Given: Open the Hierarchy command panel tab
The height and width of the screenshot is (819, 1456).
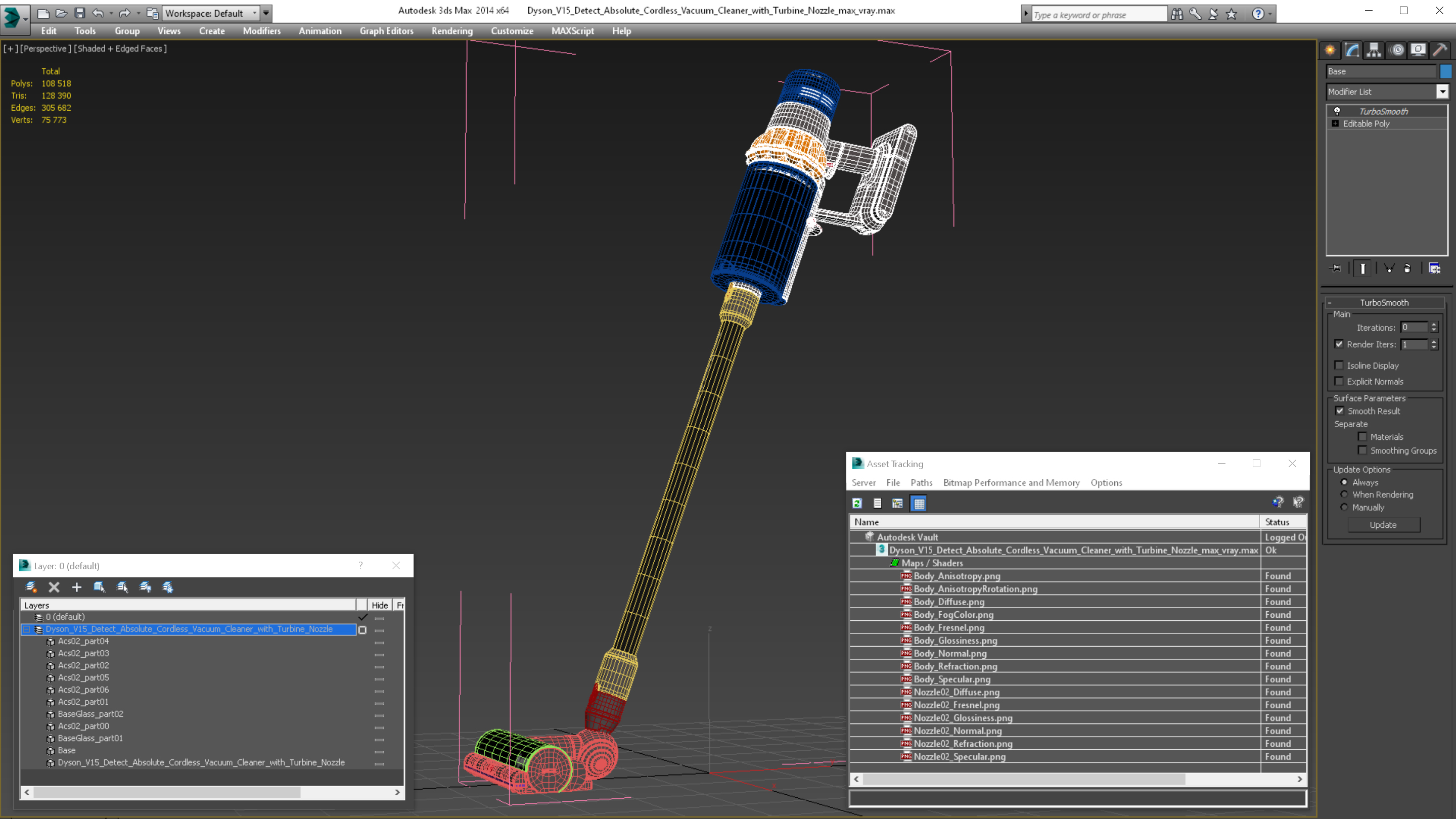Looking at the screenshot, I should click(1374, 50).
